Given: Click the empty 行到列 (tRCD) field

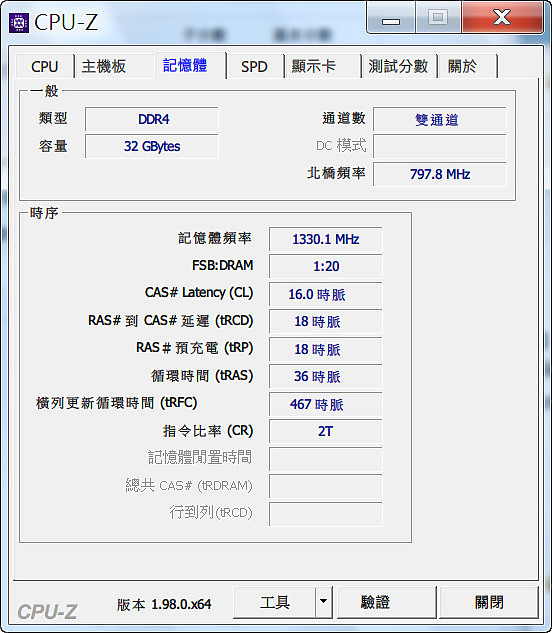Looking at the screenshot, I should [325, 514].
